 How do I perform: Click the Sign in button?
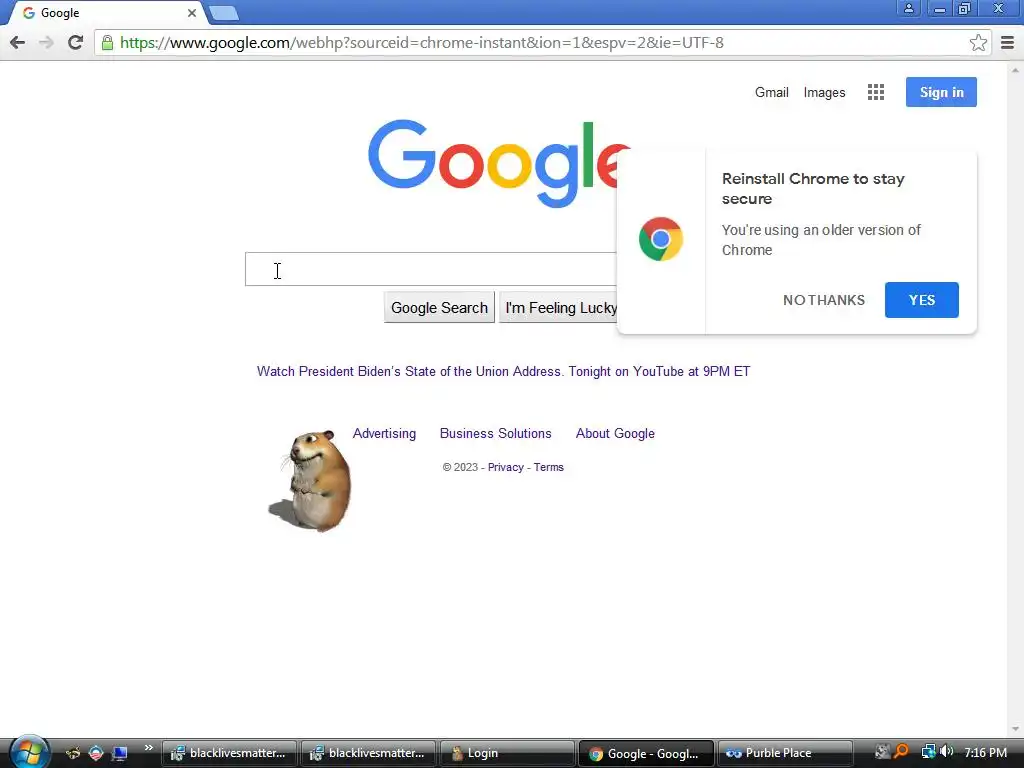[x=941, y=92]
